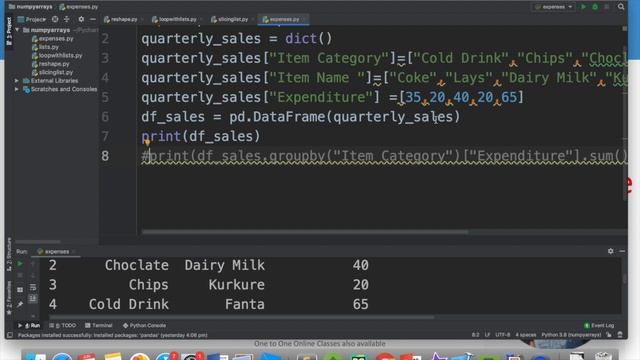The height and width of the screenshot is (360, 640).
Task: Open the expenses run configuration dropdown
Action: tap(553, 7)
